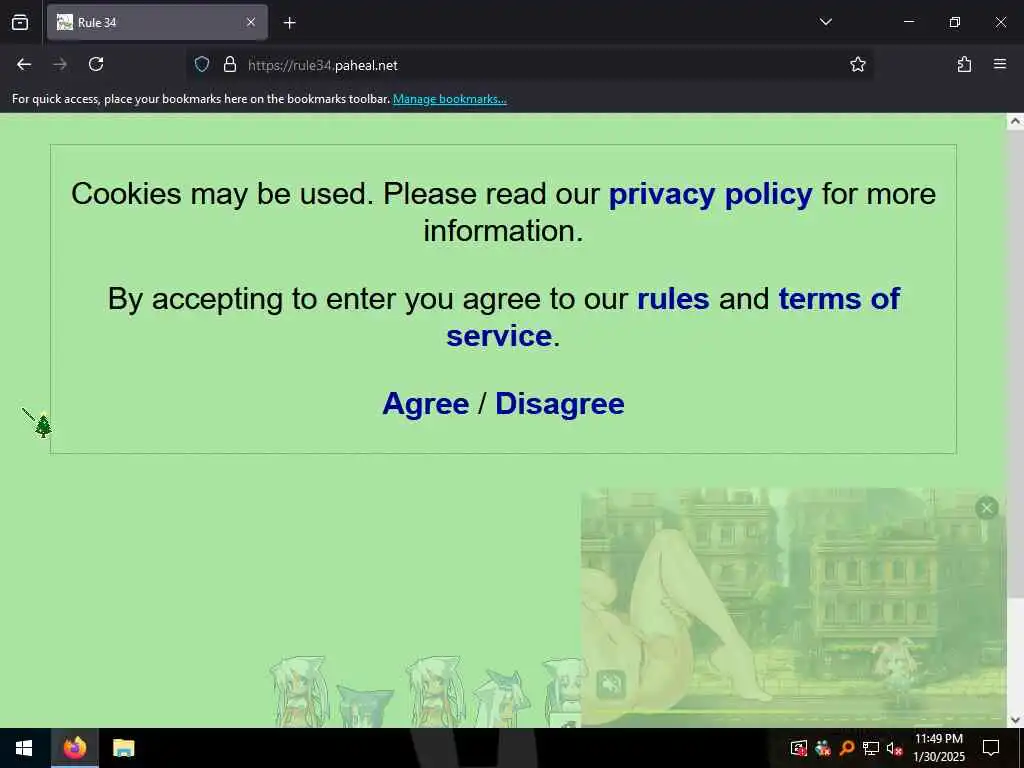The width and height of the screenshot is (1024, 768).
Task: Open the Windows notification center
Action: [x=991, y=748]
